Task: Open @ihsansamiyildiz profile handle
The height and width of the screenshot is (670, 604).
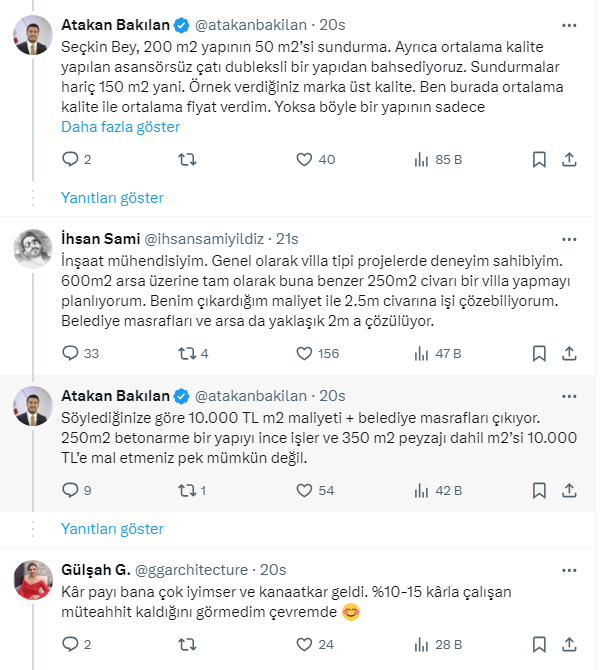Action: click(207, 238)
